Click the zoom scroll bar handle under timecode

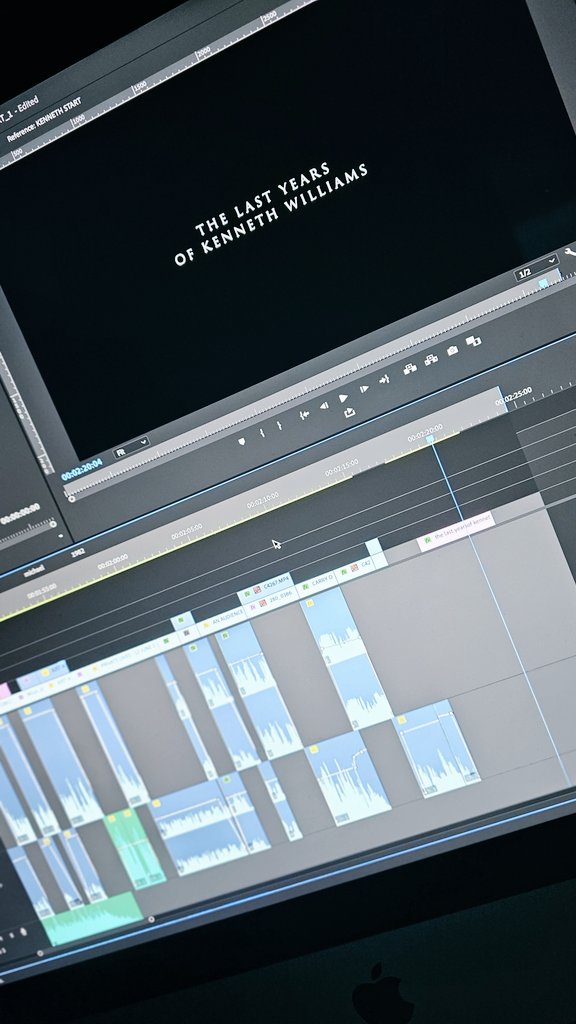(x=71, y=499)
